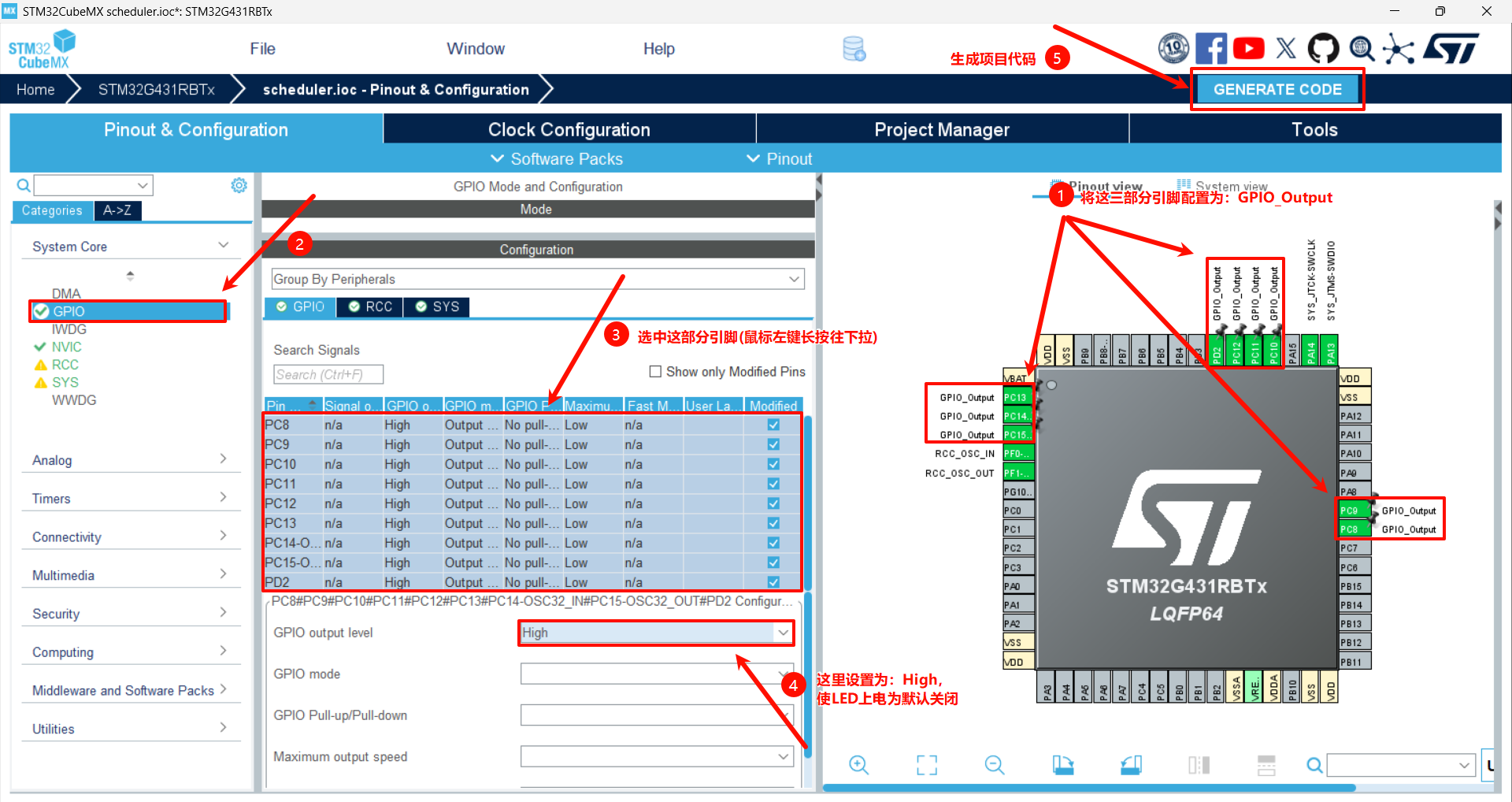The image size is (1512, 802).
Task: Toggle the Modified checkbox for PC8
Action: click(773, 425)
